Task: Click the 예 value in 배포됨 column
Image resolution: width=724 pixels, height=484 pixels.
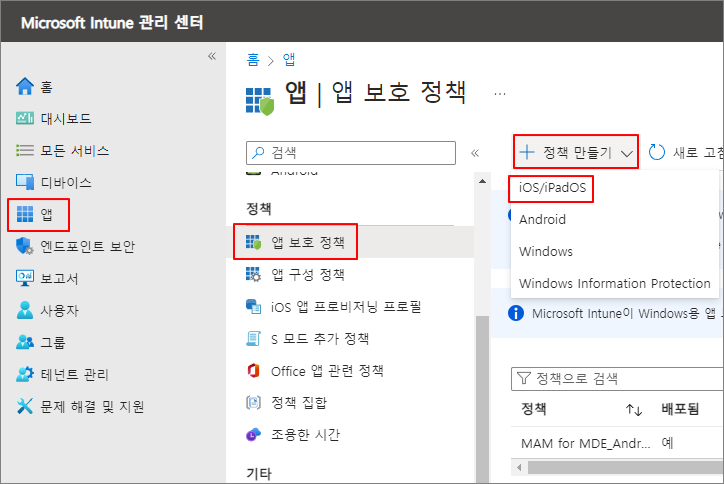Action: click(x=667, y=443)
